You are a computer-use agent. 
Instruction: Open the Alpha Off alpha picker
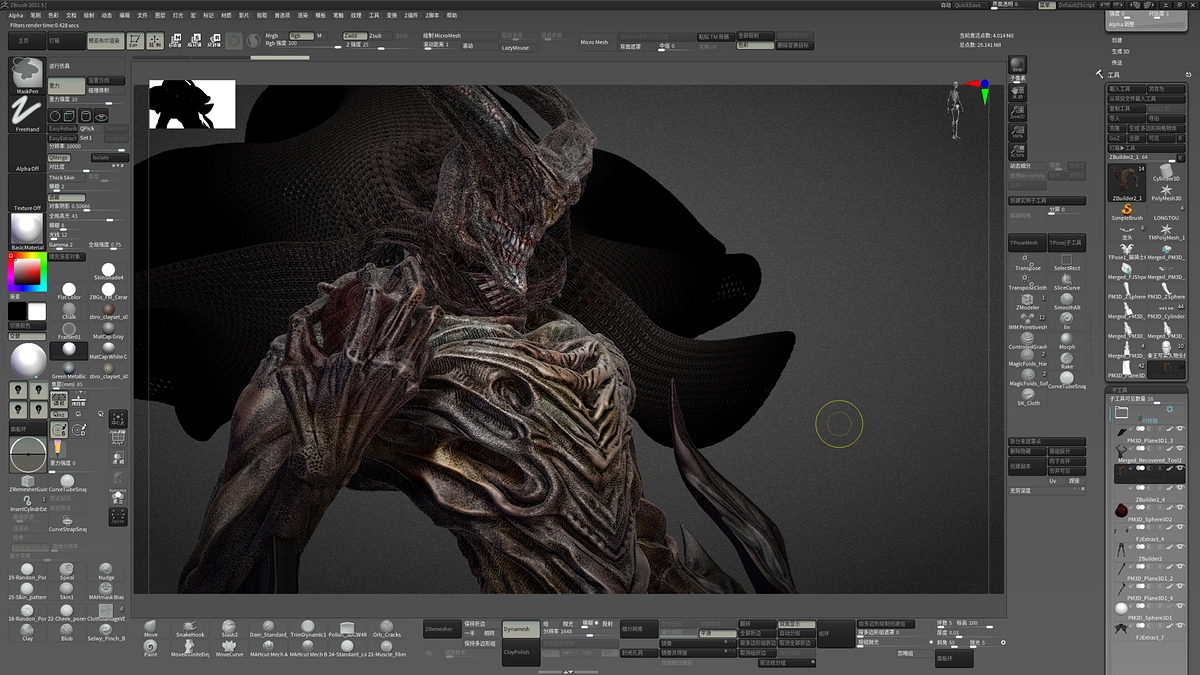(27, 153)
